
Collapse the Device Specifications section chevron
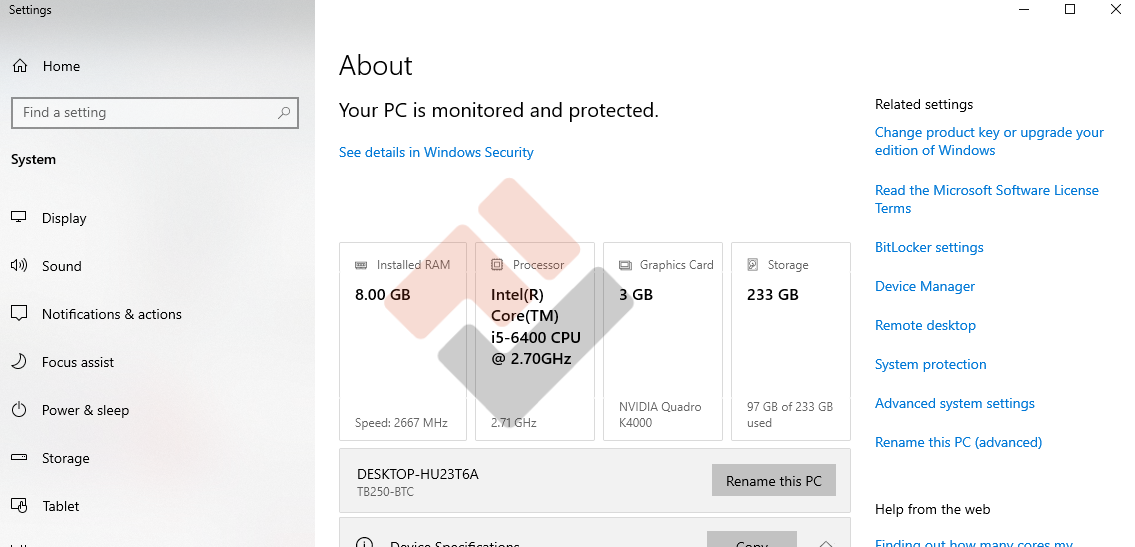pyautogui.click(x=826, y=543)
